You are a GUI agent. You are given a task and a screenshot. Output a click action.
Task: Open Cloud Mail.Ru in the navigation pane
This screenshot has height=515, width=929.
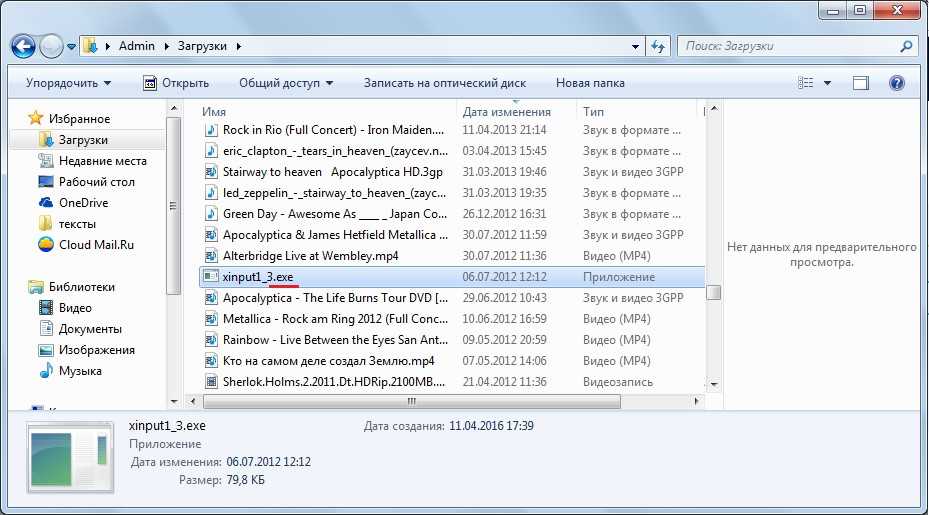pos(96,245)
